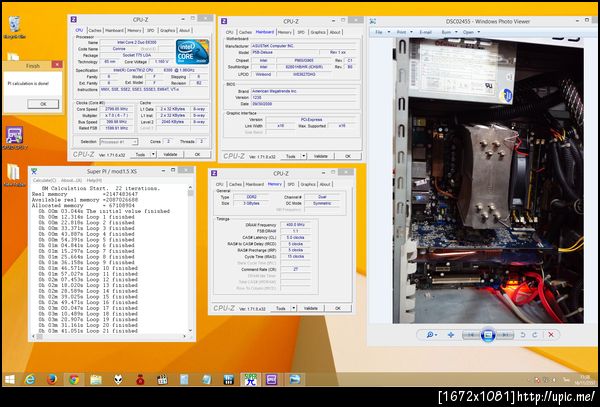Screen dimensions: 600x407
Task: Open the red bag app on the taskbar
Action: (x=140, y=379)
